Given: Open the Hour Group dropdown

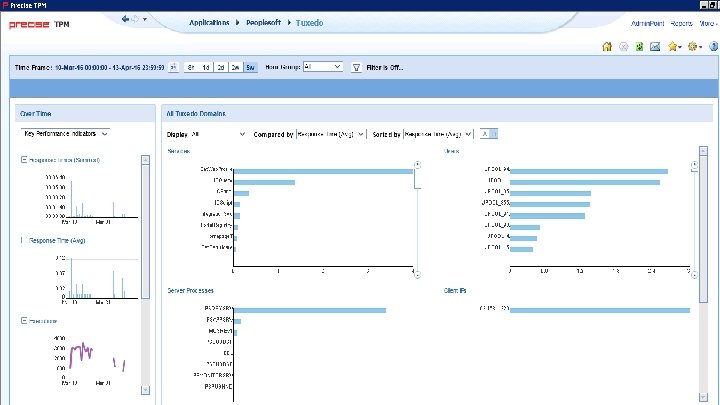Looking at the screenshot, I should click(x=322, y=67).
